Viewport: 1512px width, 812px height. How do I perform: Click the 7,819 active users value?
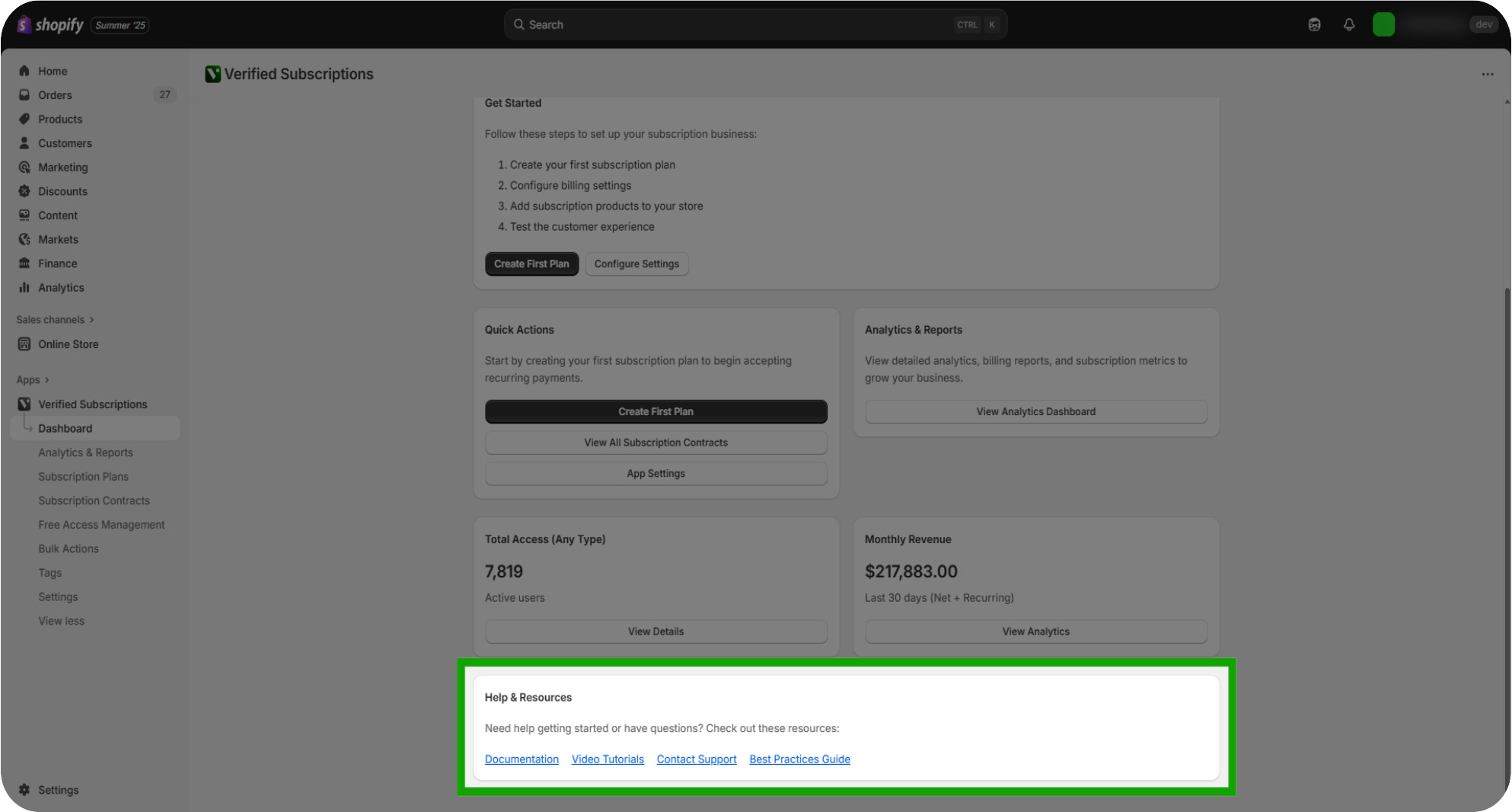pos(504,571)
